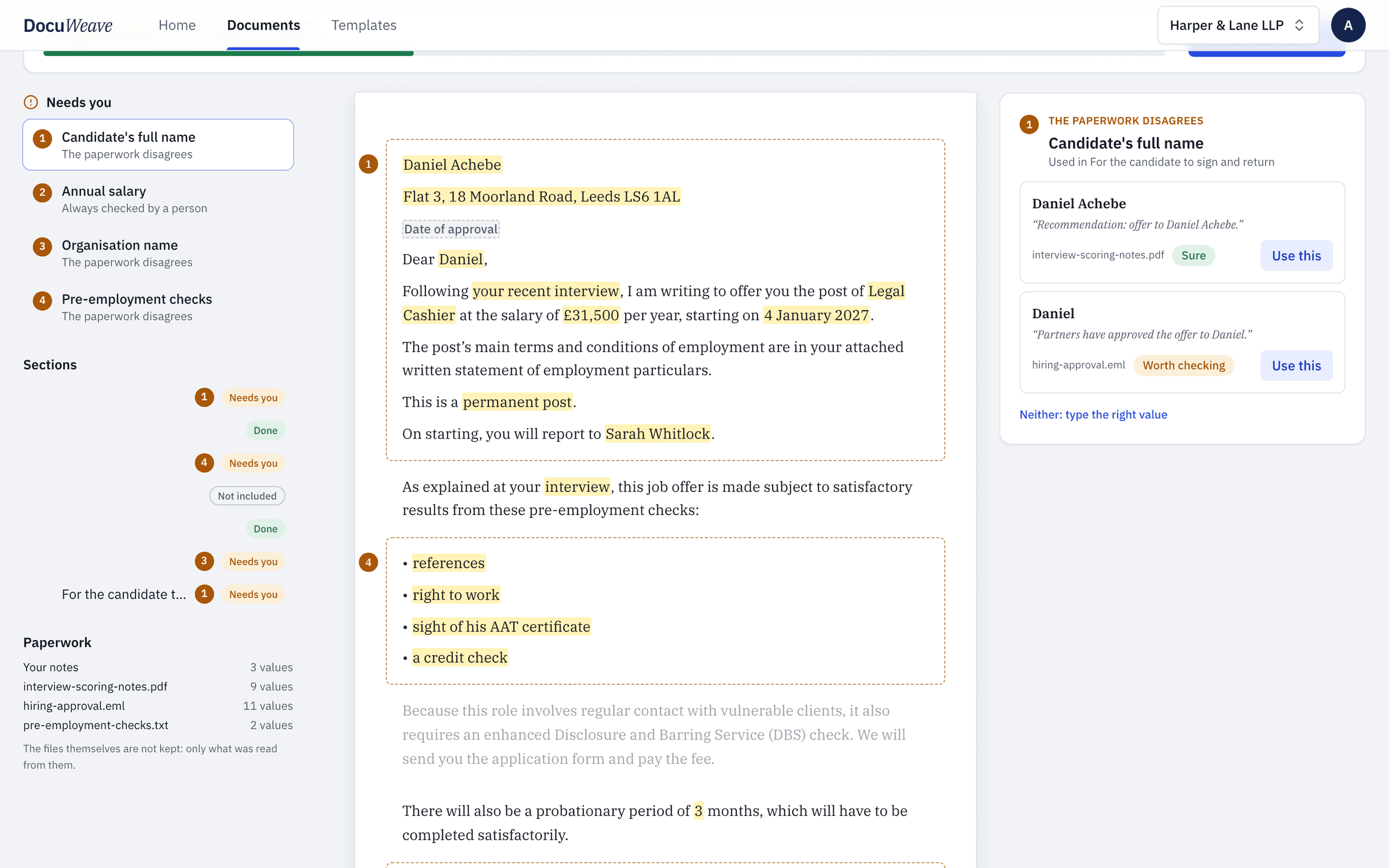The image size is (1389, 868).
Task: Click the highlighted salary £31,500
Action: (591, 315)
